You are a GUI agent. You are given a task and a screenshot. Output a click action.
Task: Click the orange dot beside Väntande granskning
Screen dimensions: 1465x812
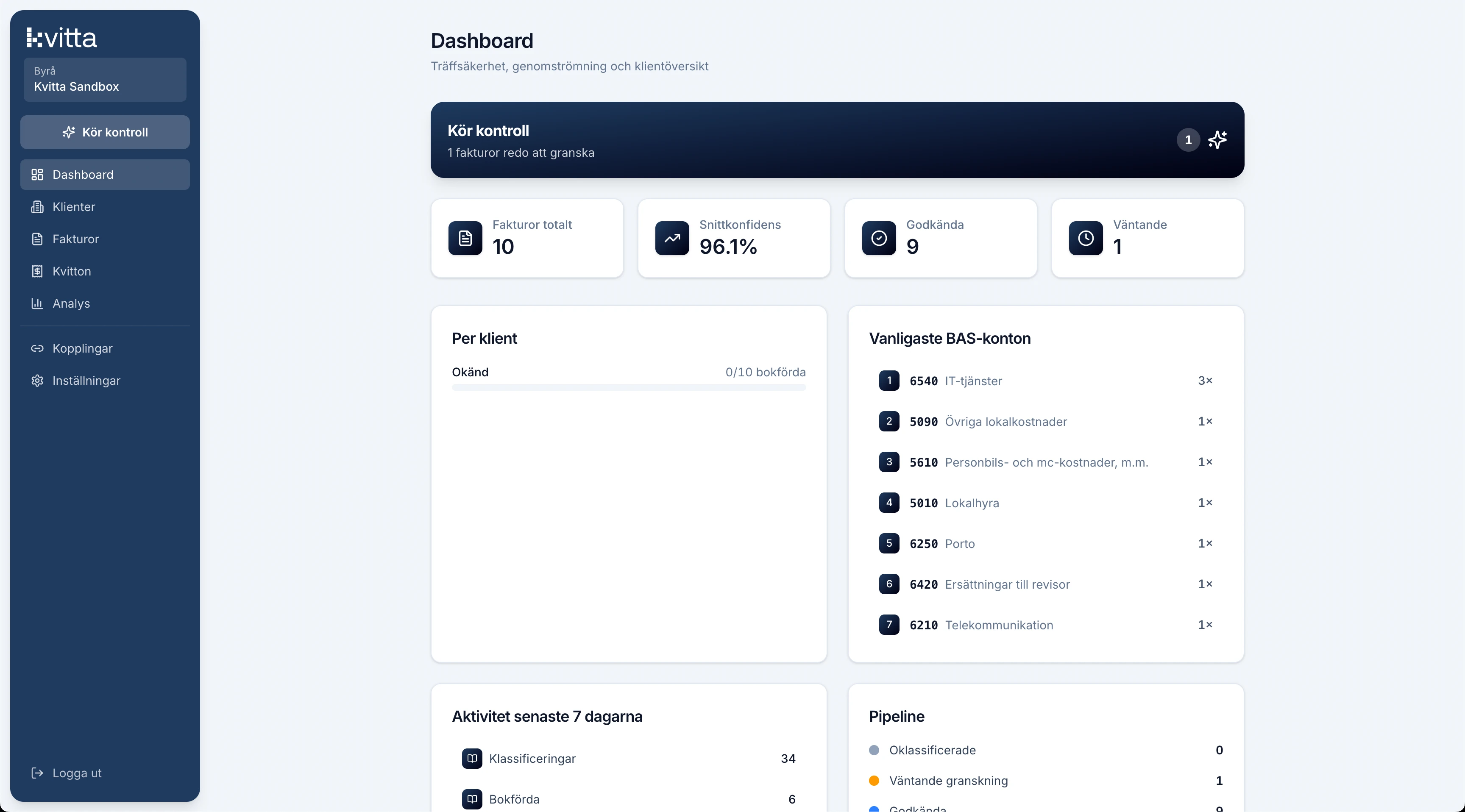[874, 781]
